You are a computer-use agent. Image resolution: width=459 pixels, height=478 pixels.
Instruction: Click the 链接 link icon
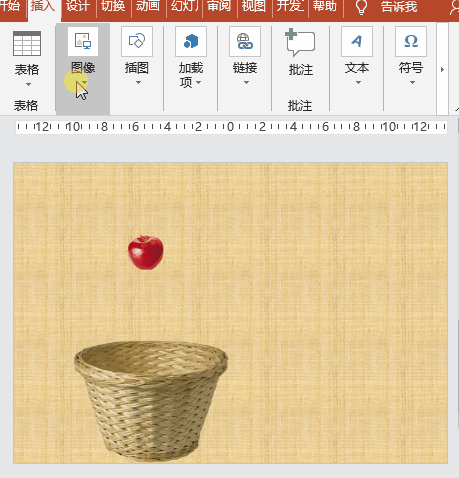[x=245, y=41]
